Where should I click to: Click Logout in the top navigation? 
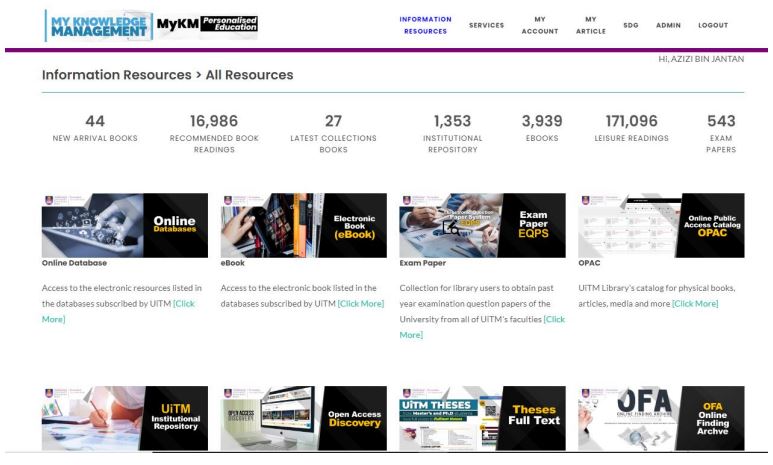(713, 25)
